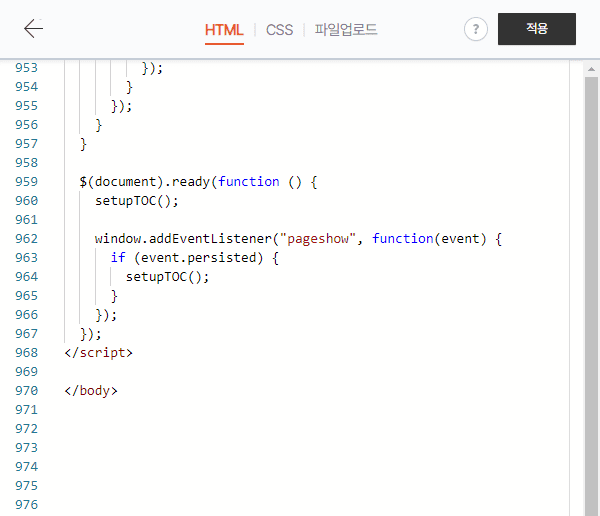Click the closing brace on line 956
The image size is (600, 516).
pos(98,125)
